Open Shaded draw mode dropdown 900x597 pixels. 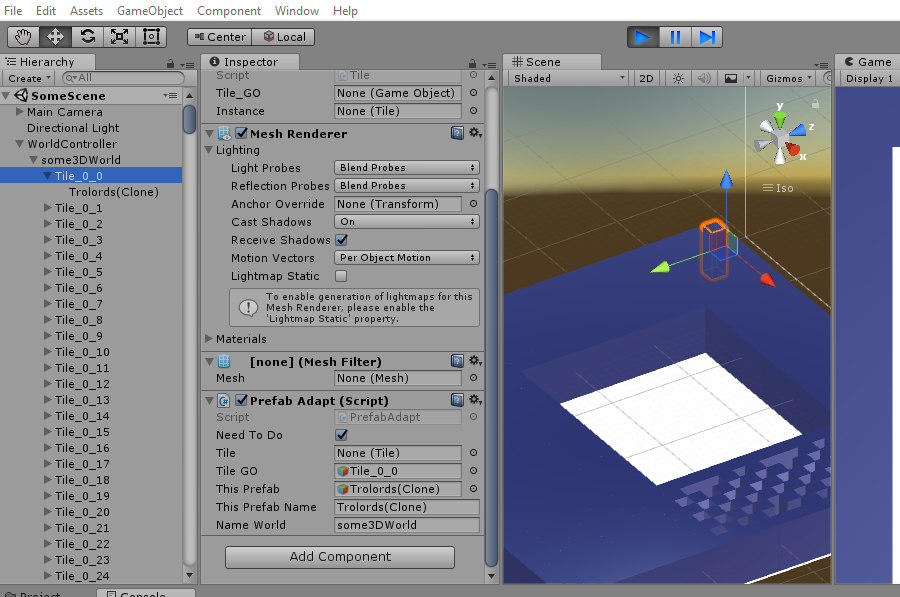tap(568, 79)
